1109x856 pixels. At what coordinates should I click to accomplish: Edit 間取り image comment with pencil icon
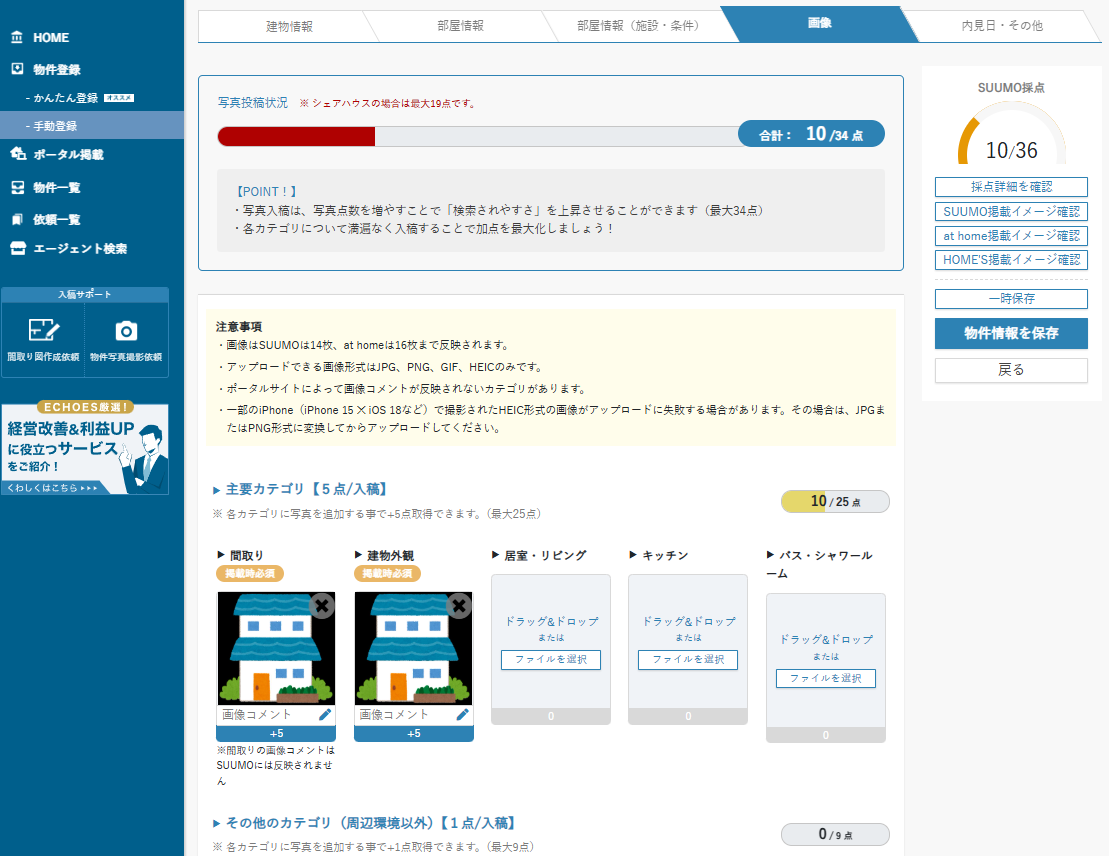point(325,715)
